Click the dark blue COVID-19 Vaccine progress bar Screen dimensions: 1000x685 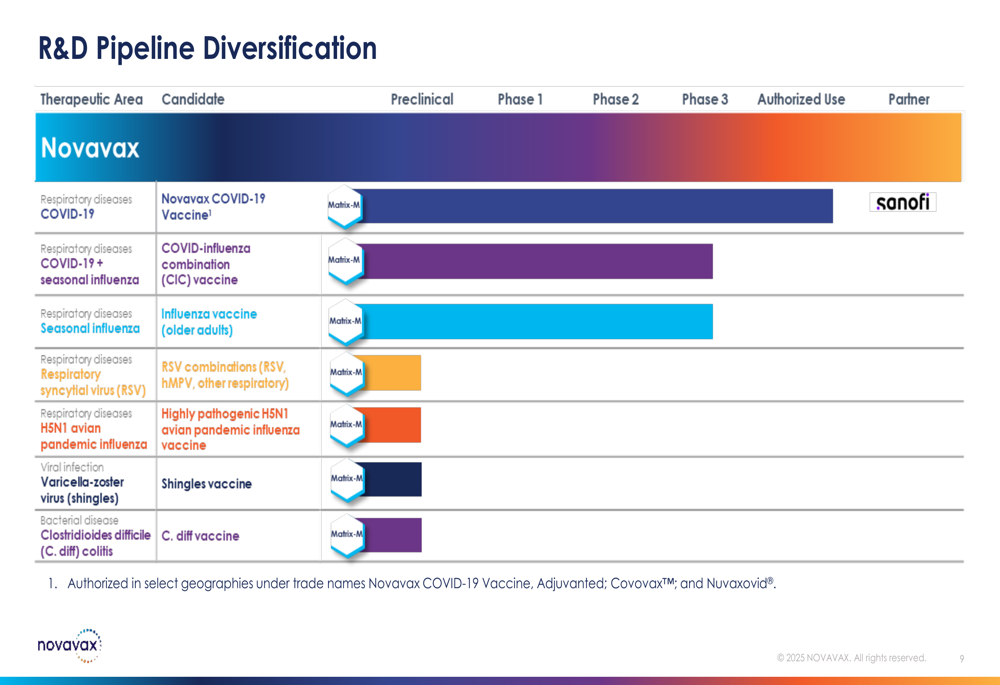pyautogui.click(x=597, y=206)
